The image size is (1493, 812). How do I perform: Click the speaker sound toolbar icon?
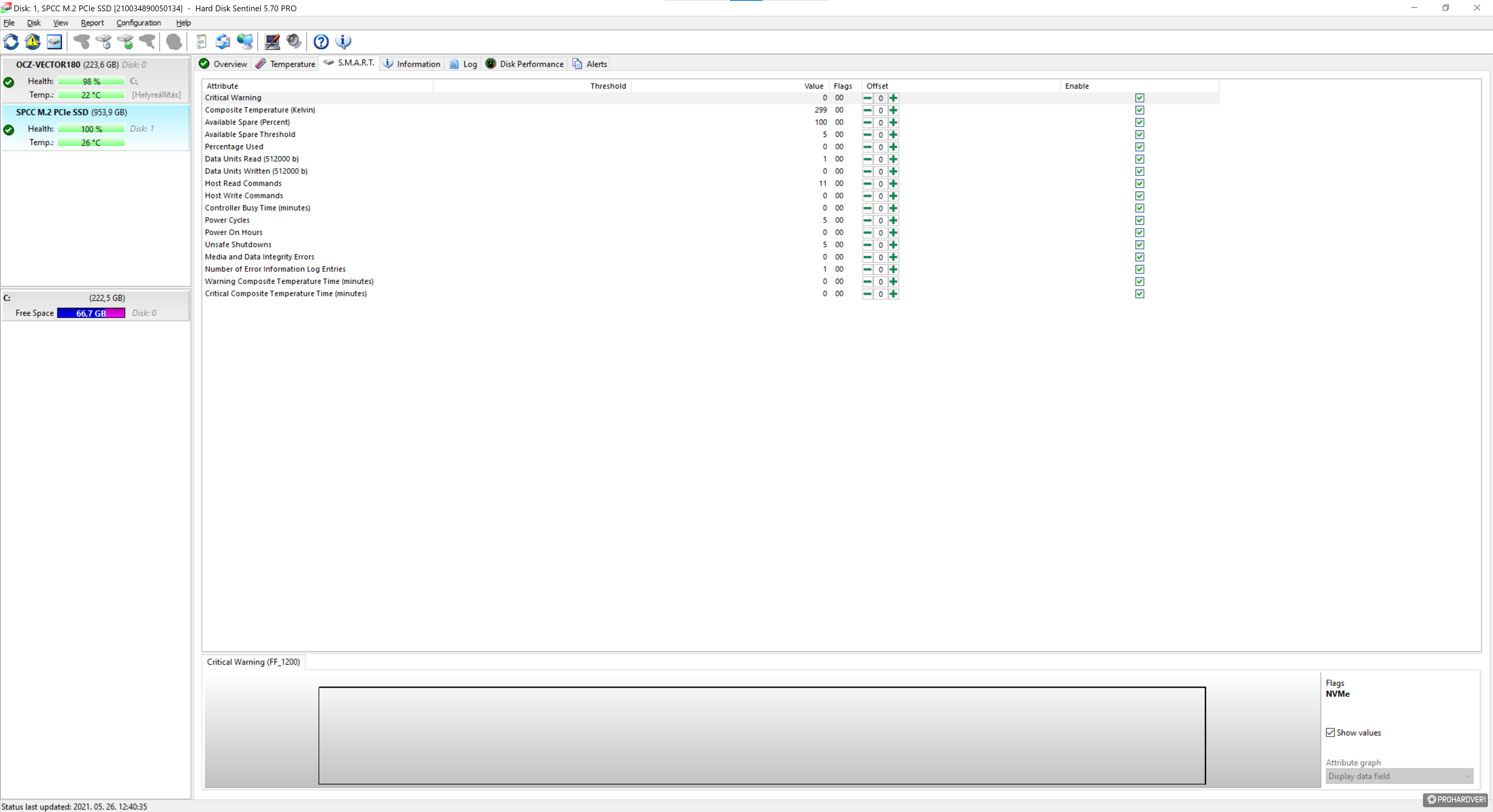(x=294, y=42)
